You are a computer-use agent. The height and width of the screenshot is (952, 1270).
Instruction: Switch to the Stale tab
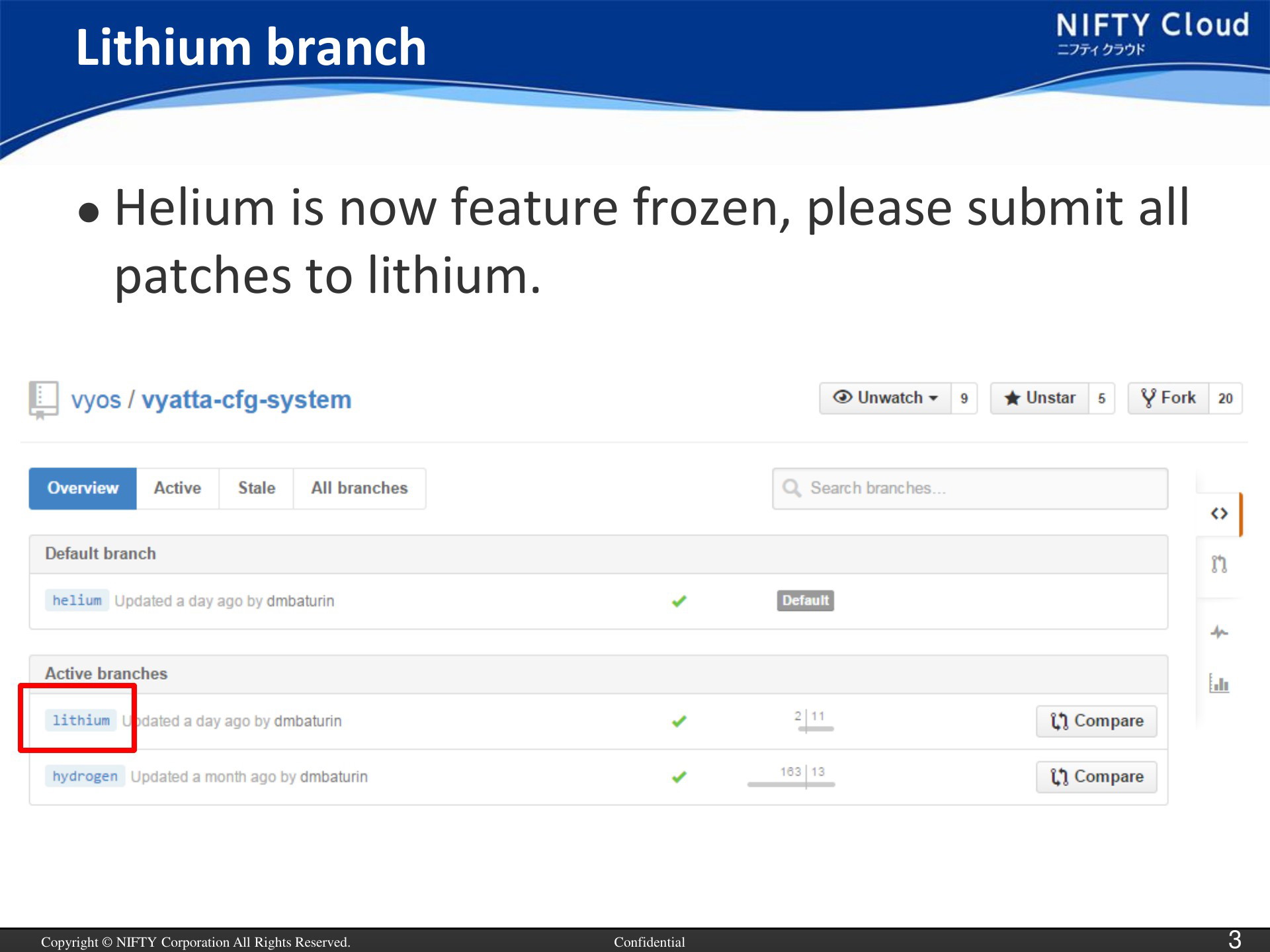[x=257, y=489]
